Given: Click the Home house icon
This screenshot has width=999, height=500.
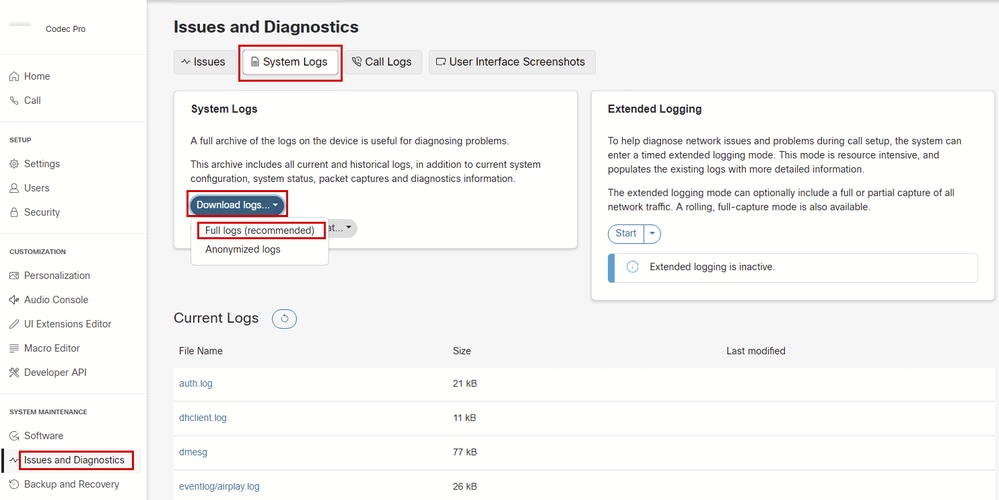Looking at the screenshot, I should tap(14, 76).
